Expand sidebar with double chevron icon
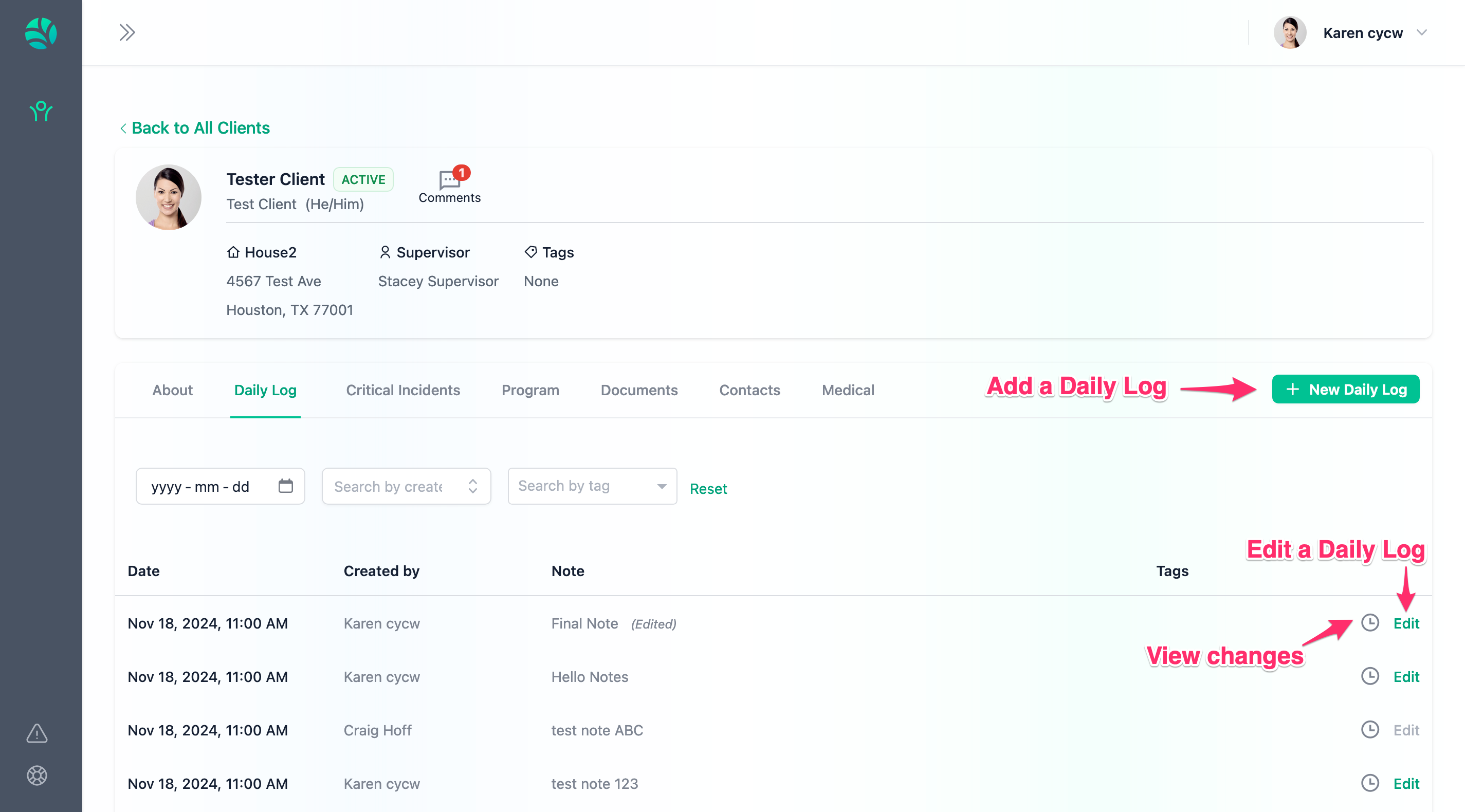The image size is (1465, 812). tap(127, 32)
